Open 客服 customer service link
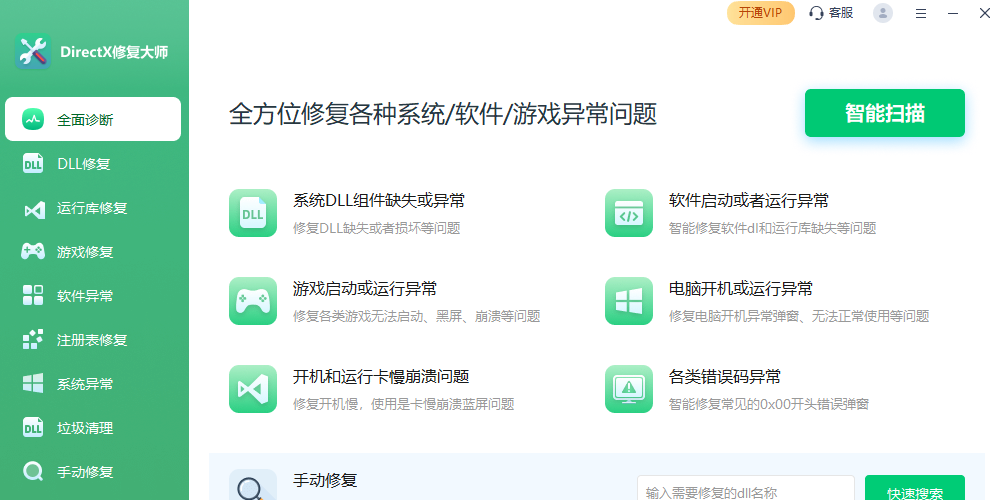This screenshot has width=1000, height=500. (x=831, y=13)
